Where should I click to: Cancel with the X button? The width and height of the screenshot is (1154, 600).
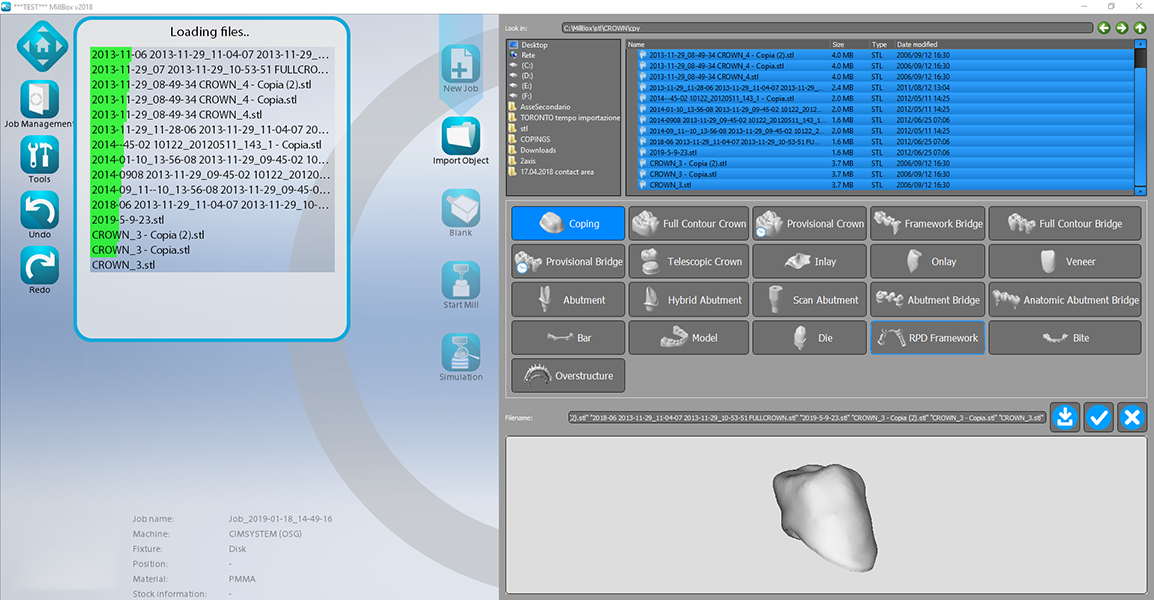point(1132,417)
